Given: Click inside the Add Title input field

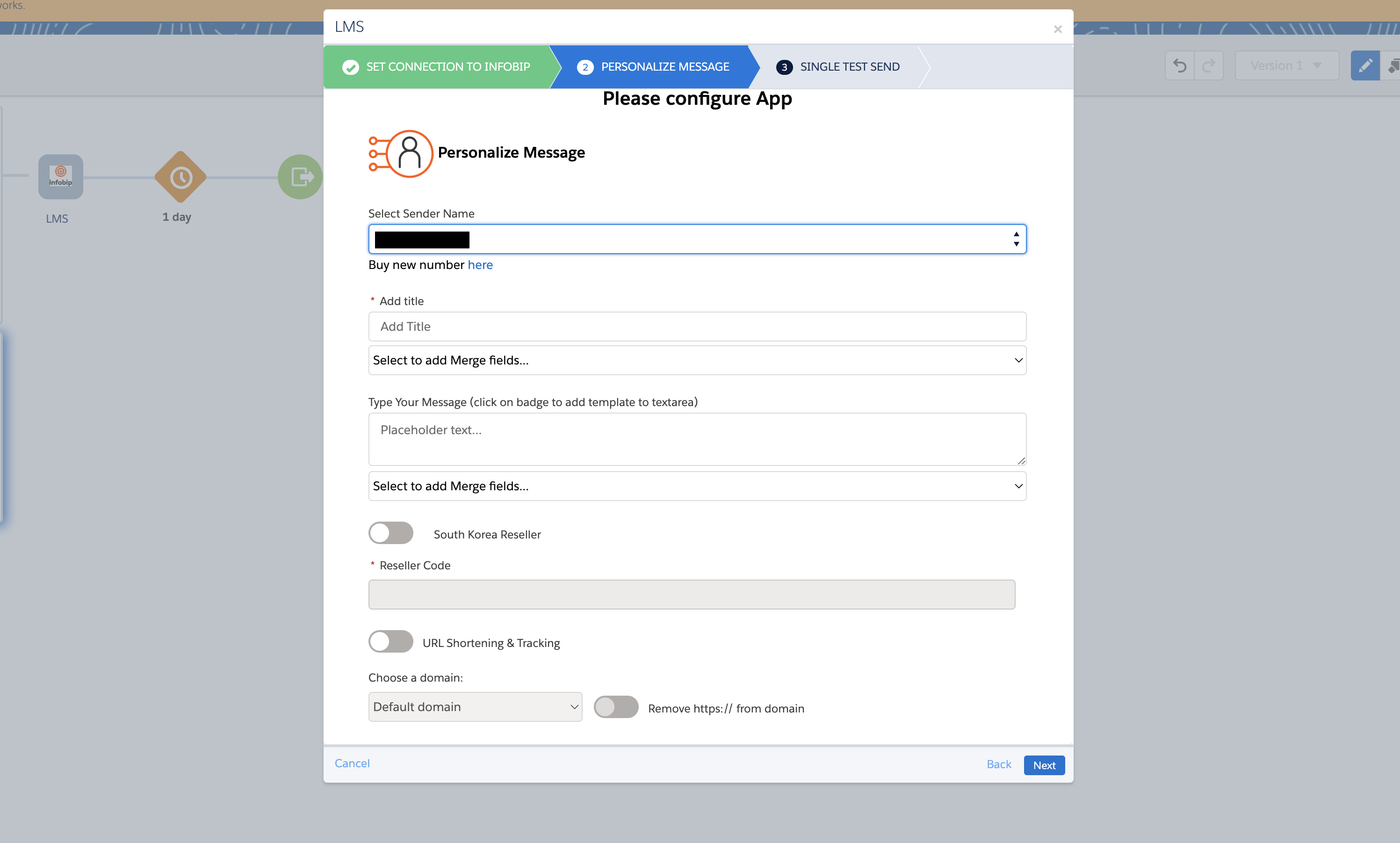Looking at the screenshot, I should [696, 326].
